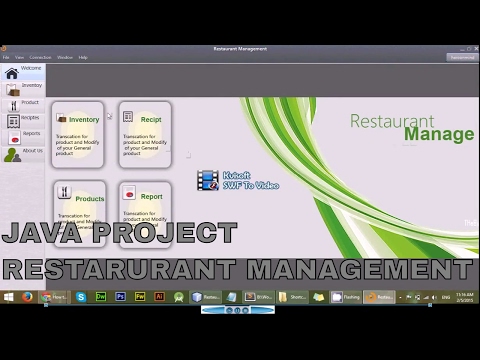The height and width of the screenshot is (360, 480).
Task: Click the Recipt card on the welcome page
Action: coord(145,135)
